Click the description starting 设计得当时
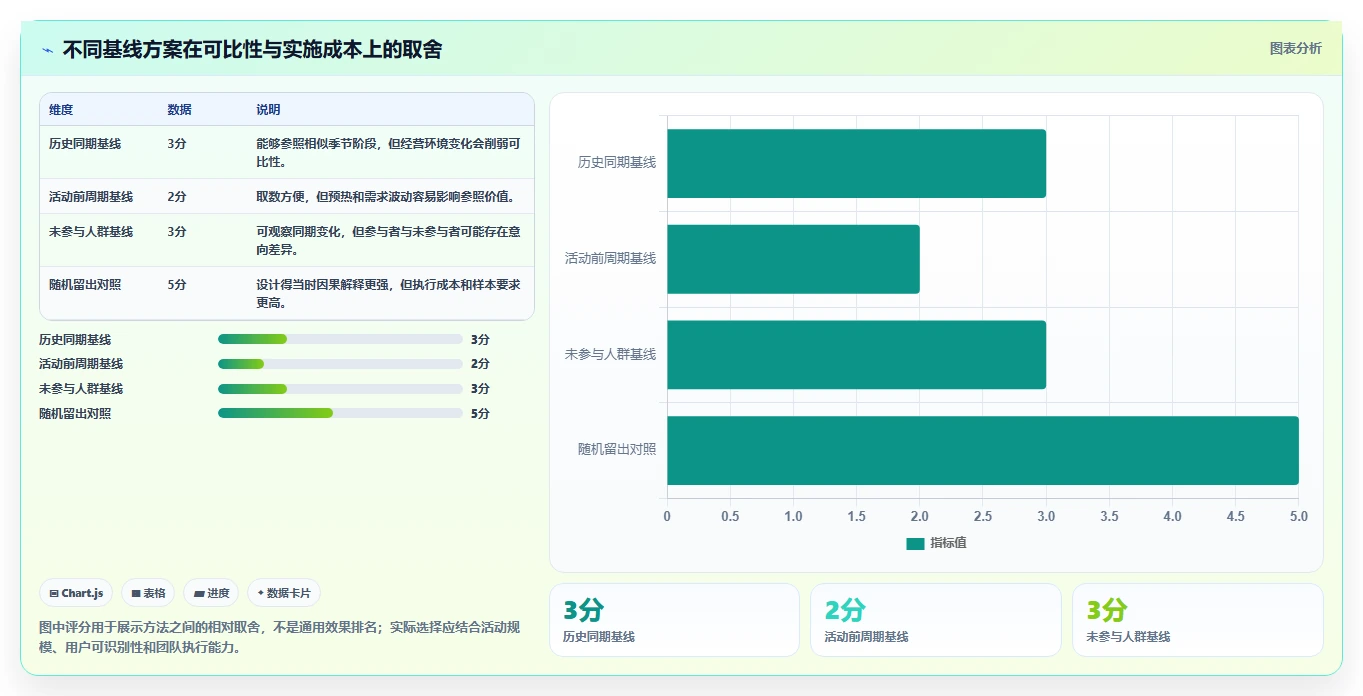Image resolution: width=1363 pixels, height=696 pixels. coord(388,293)
